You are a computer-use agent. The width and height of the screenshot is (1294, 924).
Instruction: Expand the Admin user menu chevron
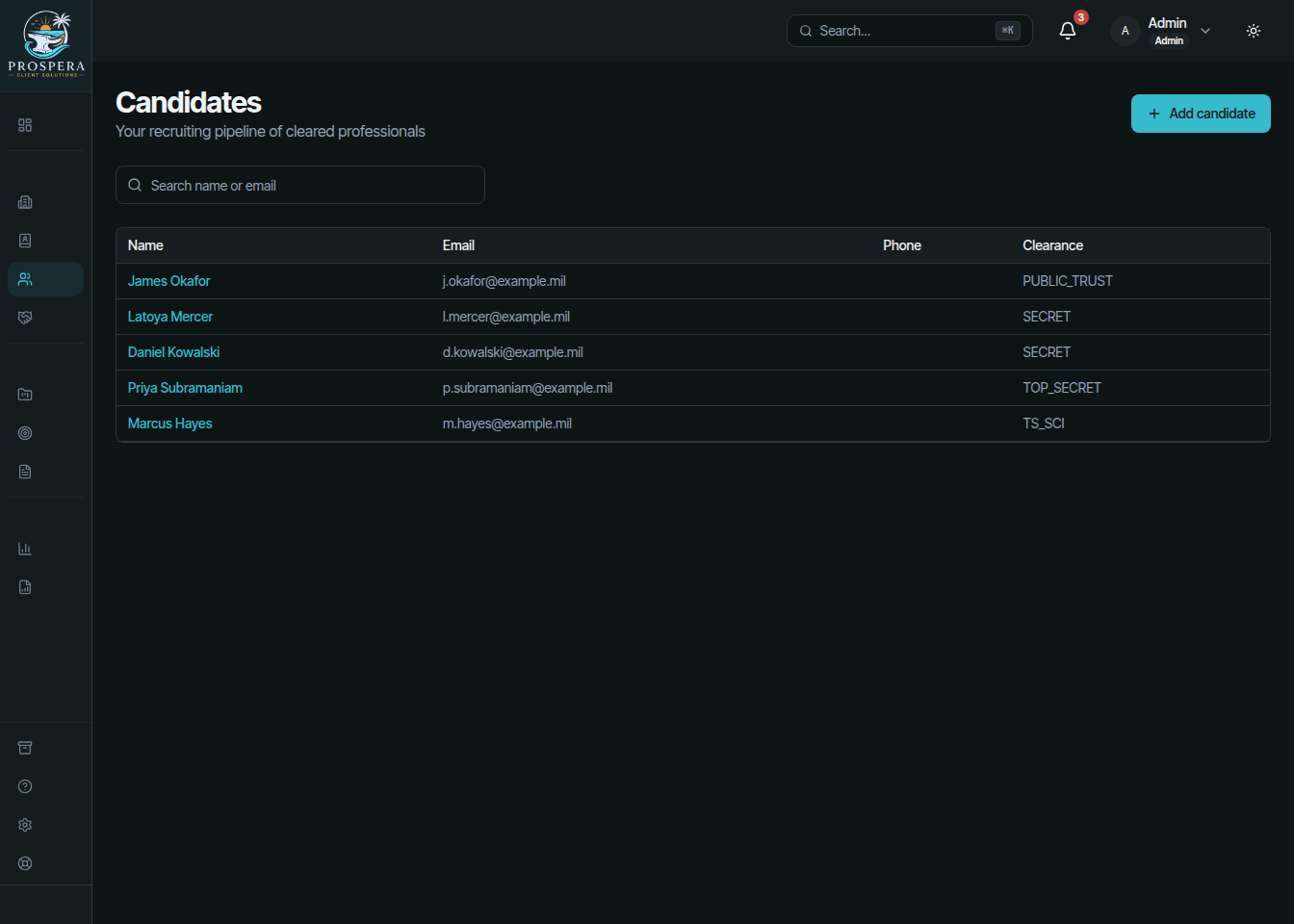coord(1205,31)
